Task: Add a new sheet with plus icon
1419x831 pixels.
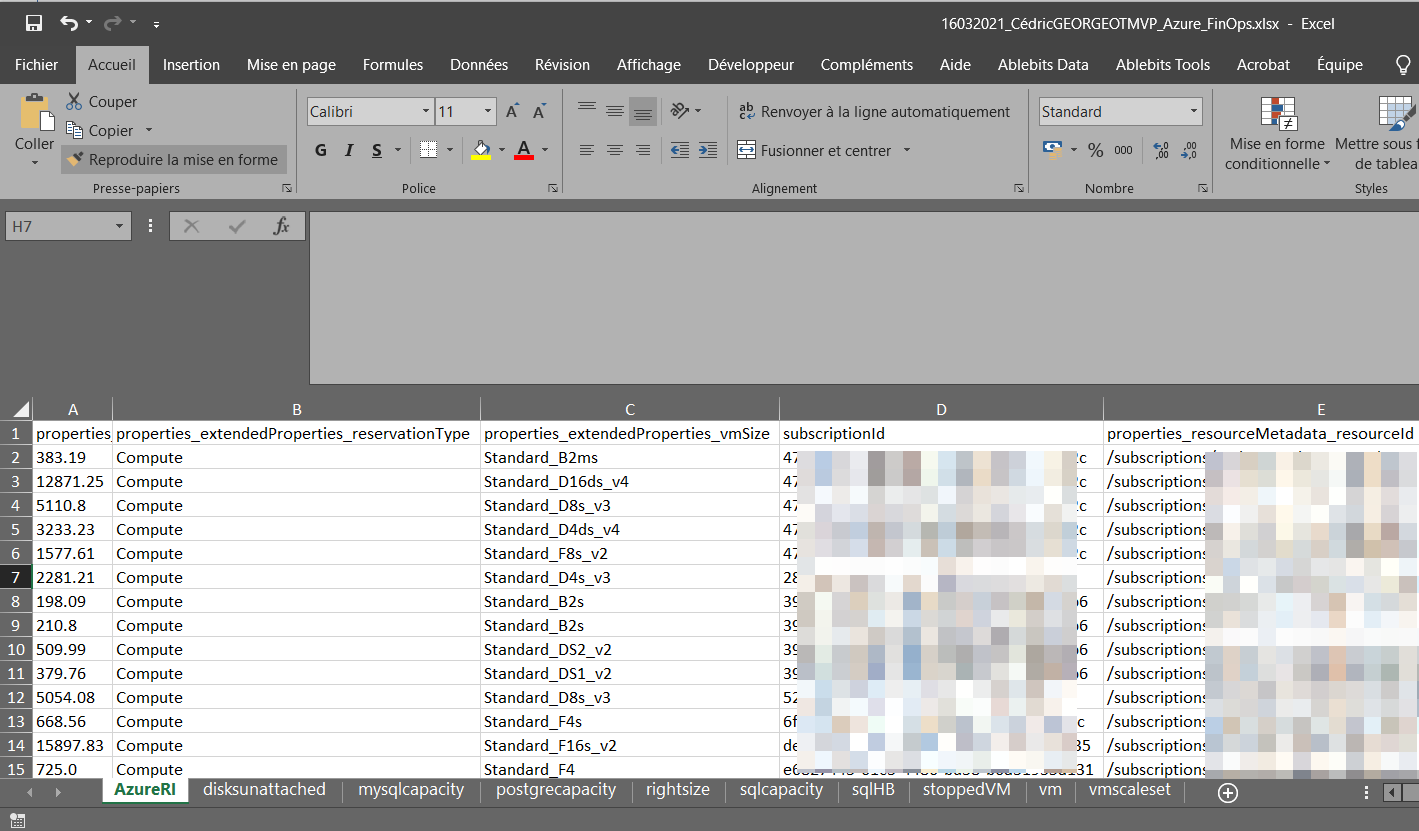Action: point(1228,792)
